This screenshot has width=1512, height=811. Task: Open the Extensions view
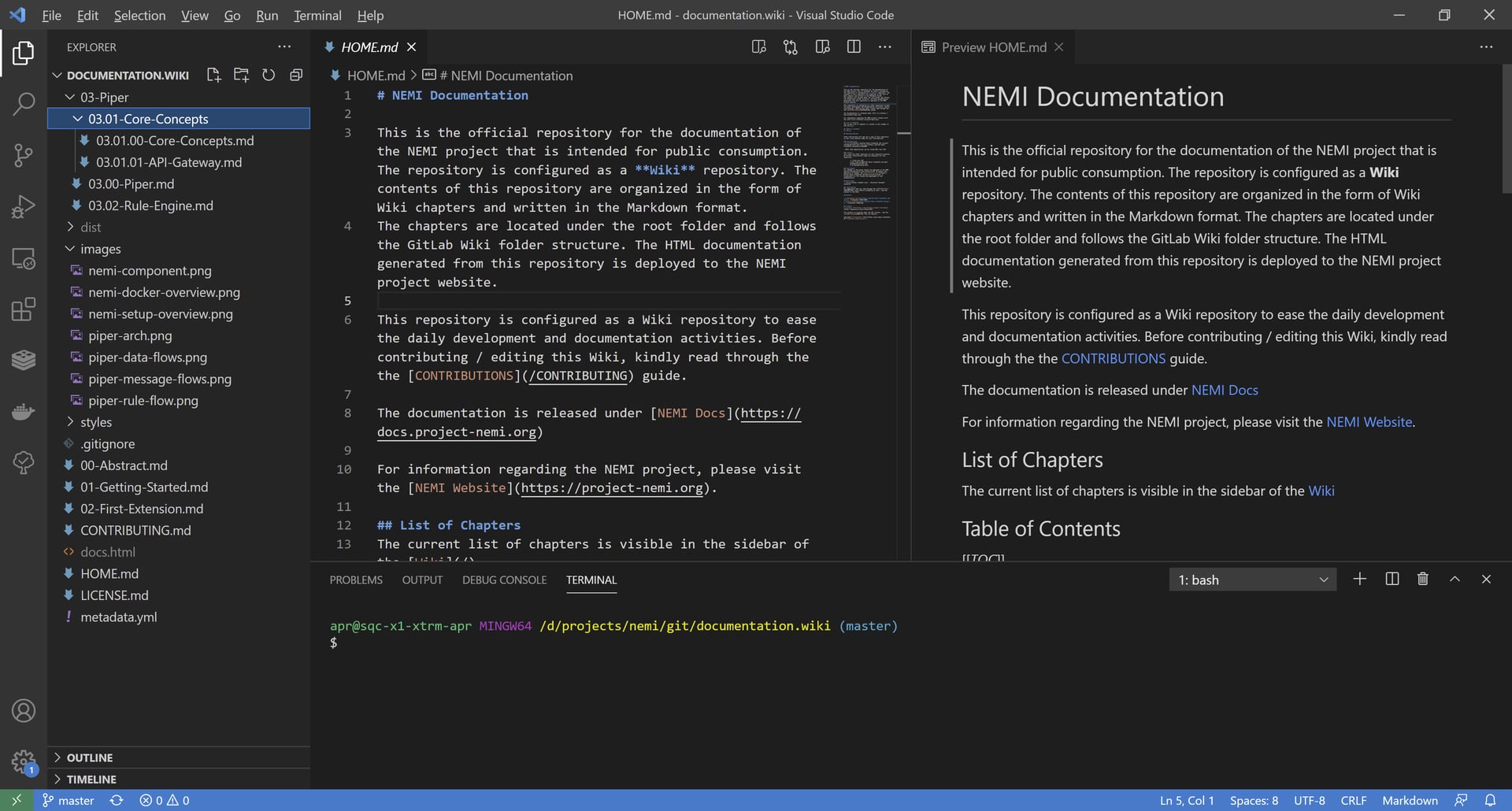[24, 309]
